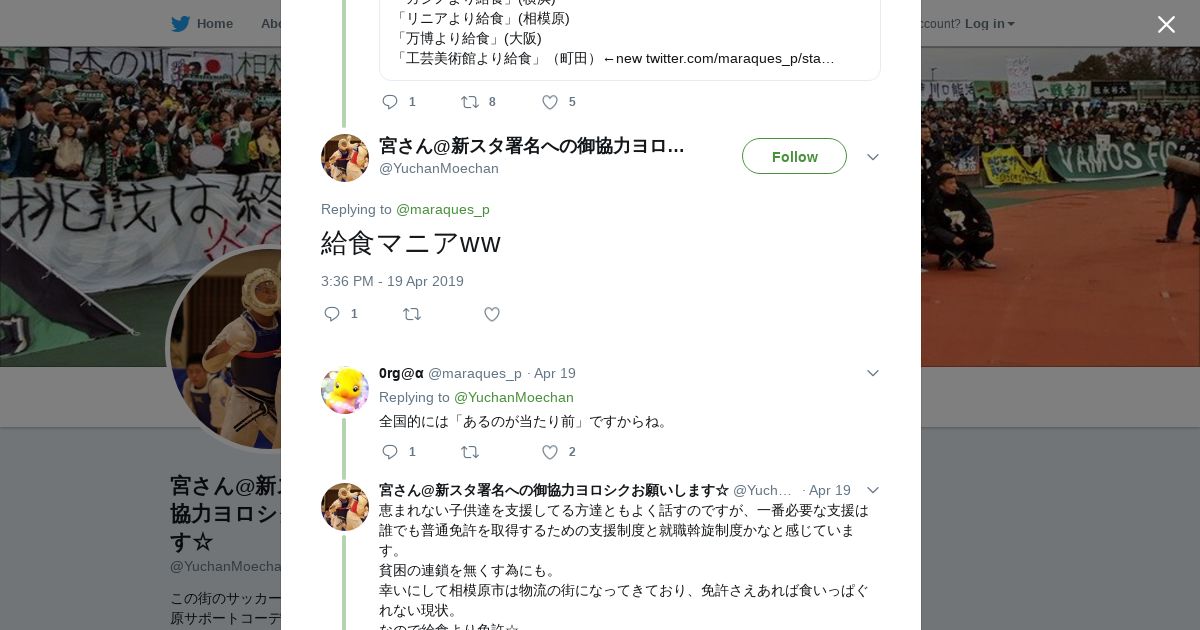Image resolution: width=1200 pixels, height=630 pixels.
Task: Follow the @YuchanMoechan account
Action: [794, 157]
